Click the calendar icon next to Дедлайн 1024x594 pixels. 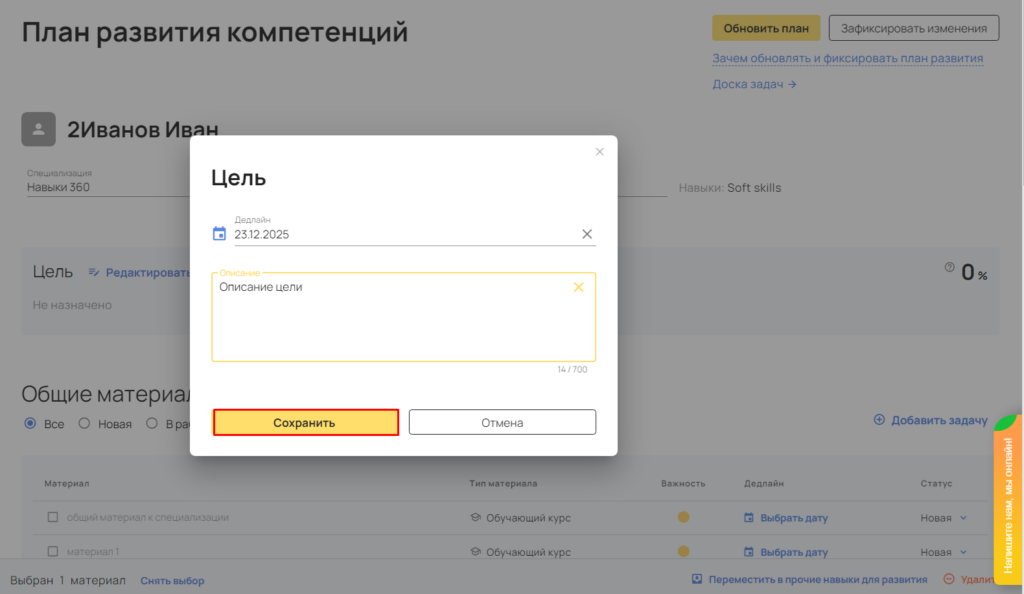220,234
